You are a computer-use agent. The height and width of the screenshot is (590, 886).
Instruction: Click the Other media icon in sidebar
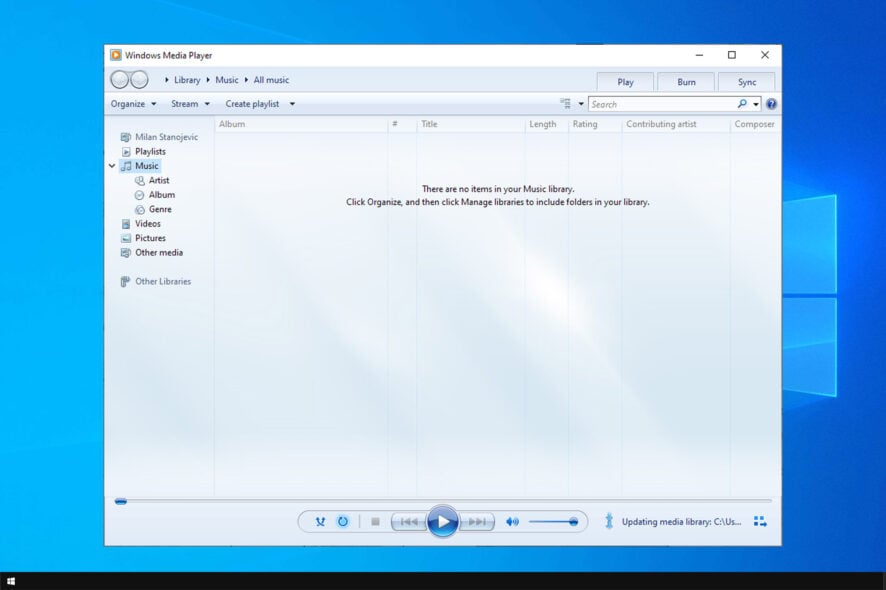(126, 253)
